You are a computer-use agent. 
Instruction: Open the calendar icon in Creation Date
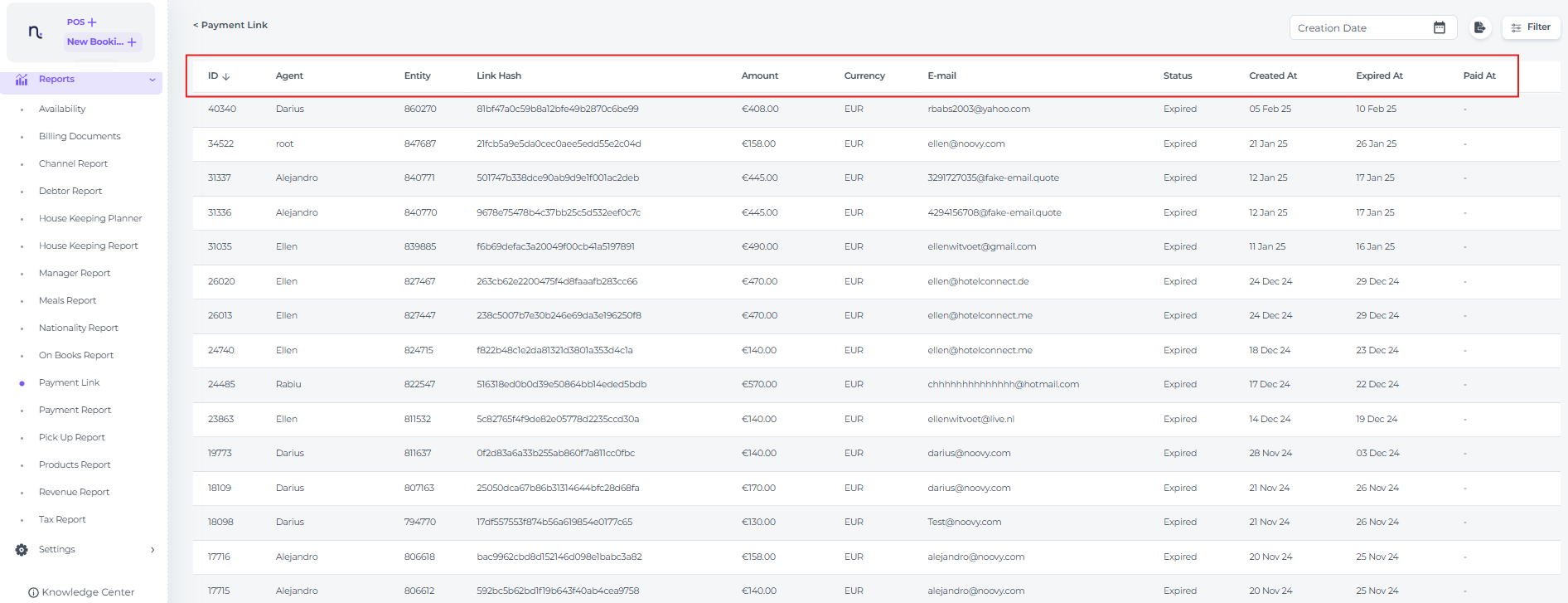coord(1439,27)
